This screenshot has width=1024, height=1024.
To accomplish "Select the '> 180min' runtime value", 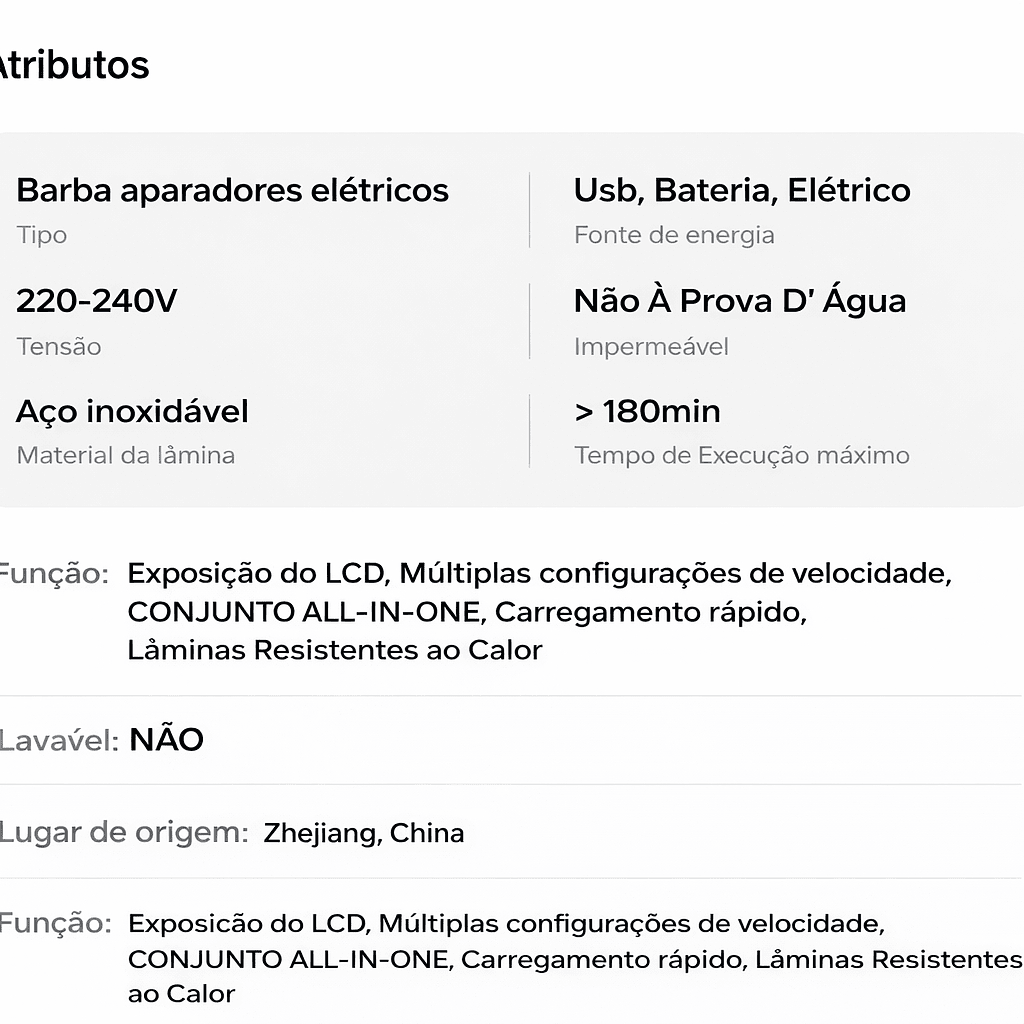I will [647, 411].
